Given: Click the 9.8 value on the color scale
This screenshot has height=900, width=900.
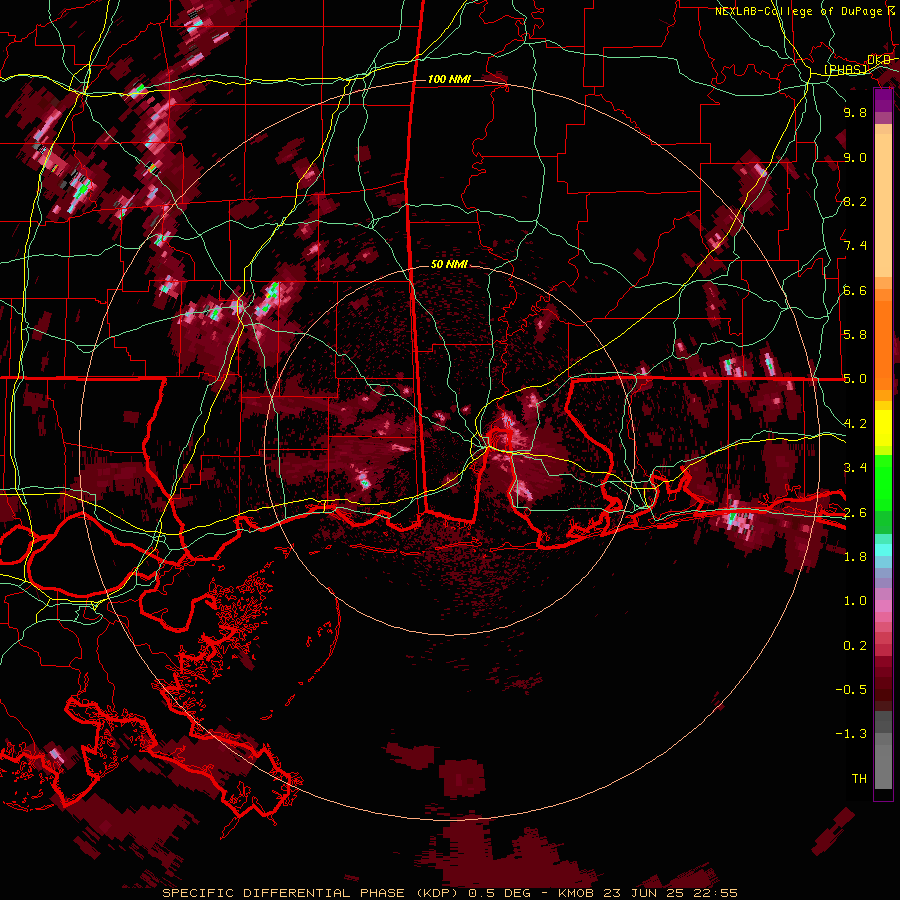Looking at the screenshot, I should point(855,112).
